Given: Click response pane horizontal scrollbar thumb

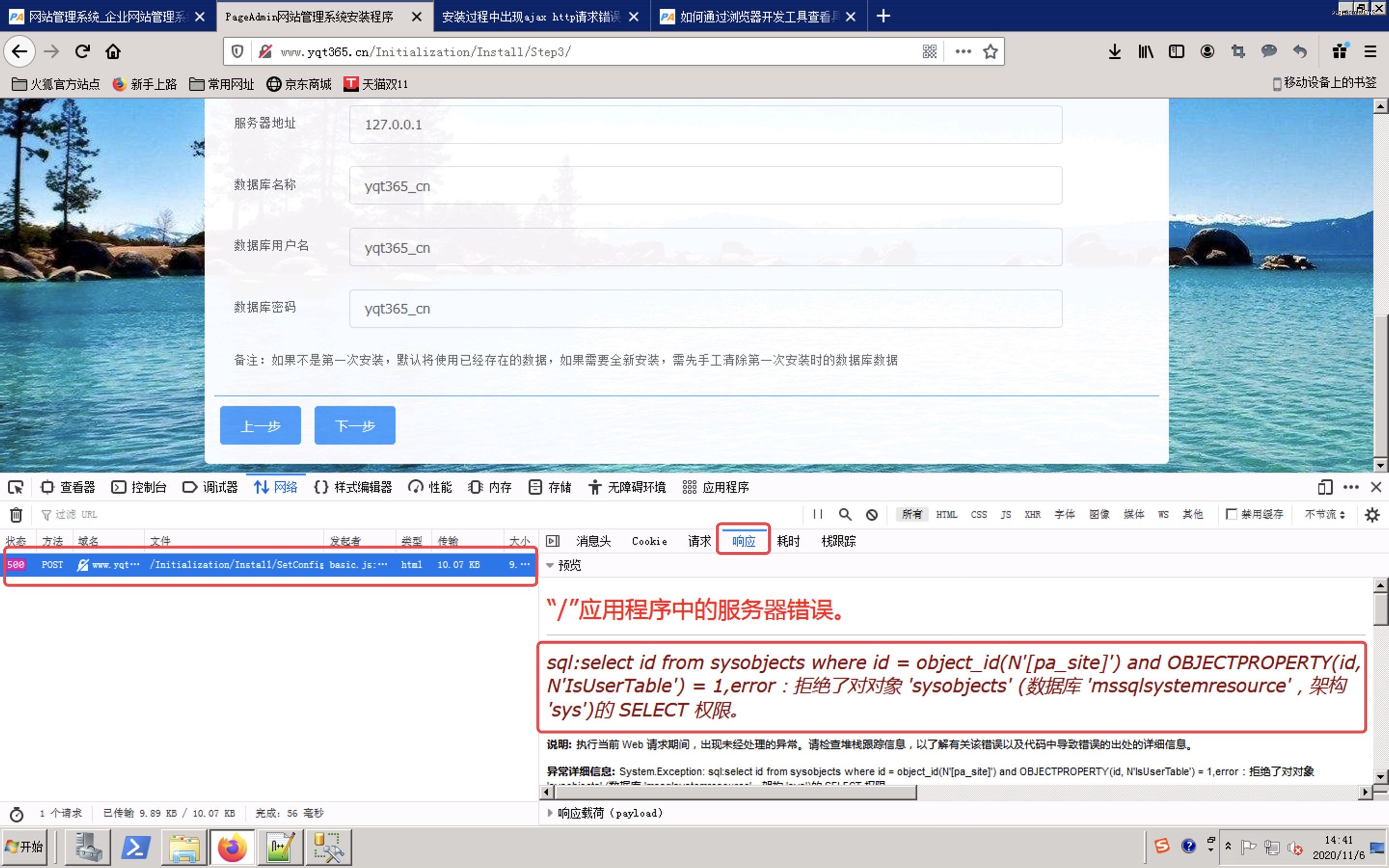Looking at the screenshot, I should point(735,792).
